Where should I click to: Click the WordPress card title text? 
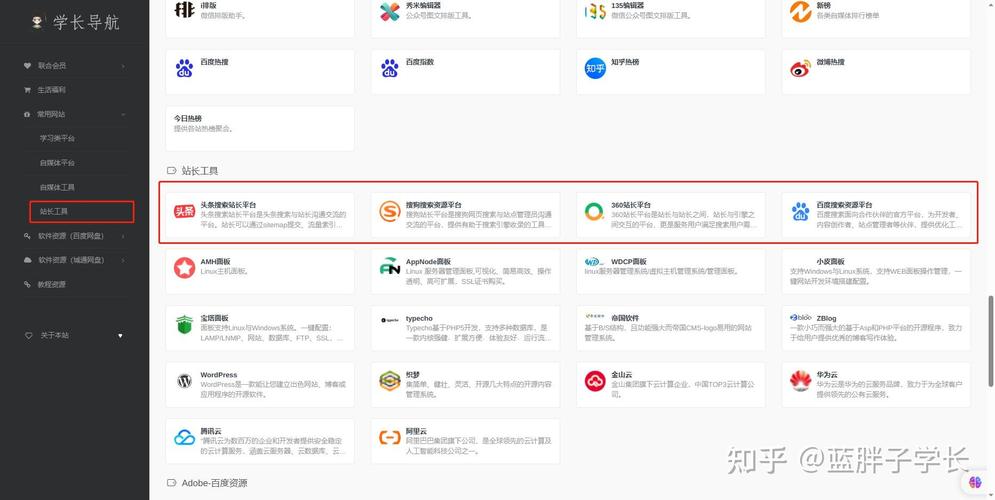coord(219,375)
